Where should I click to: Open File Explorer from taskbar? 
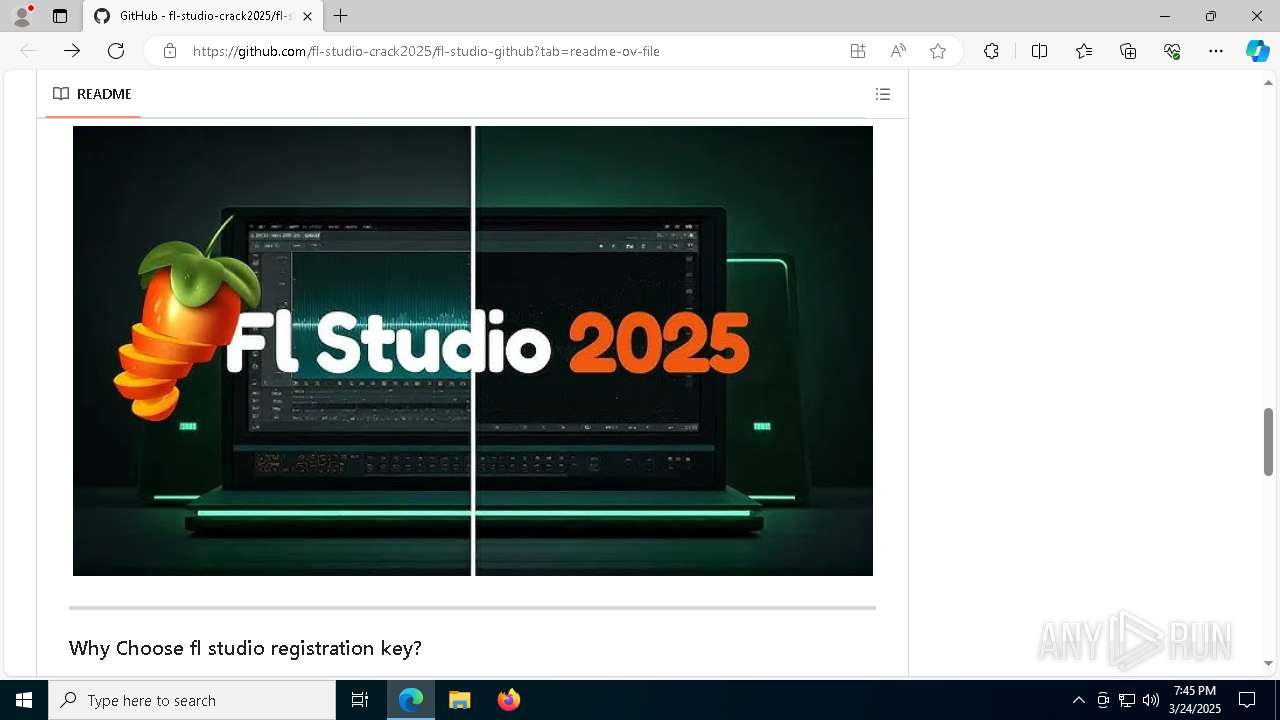(x=459, y=700)
